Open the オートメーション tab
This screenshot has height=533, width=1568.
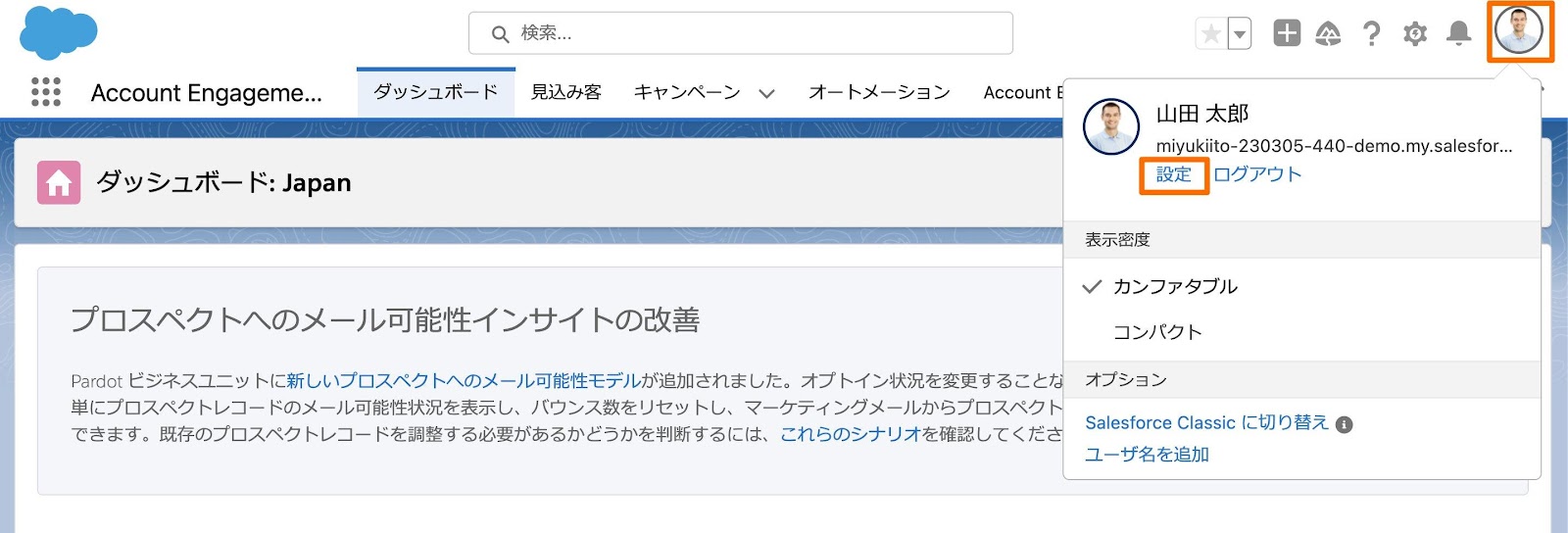tap(879, 92)
